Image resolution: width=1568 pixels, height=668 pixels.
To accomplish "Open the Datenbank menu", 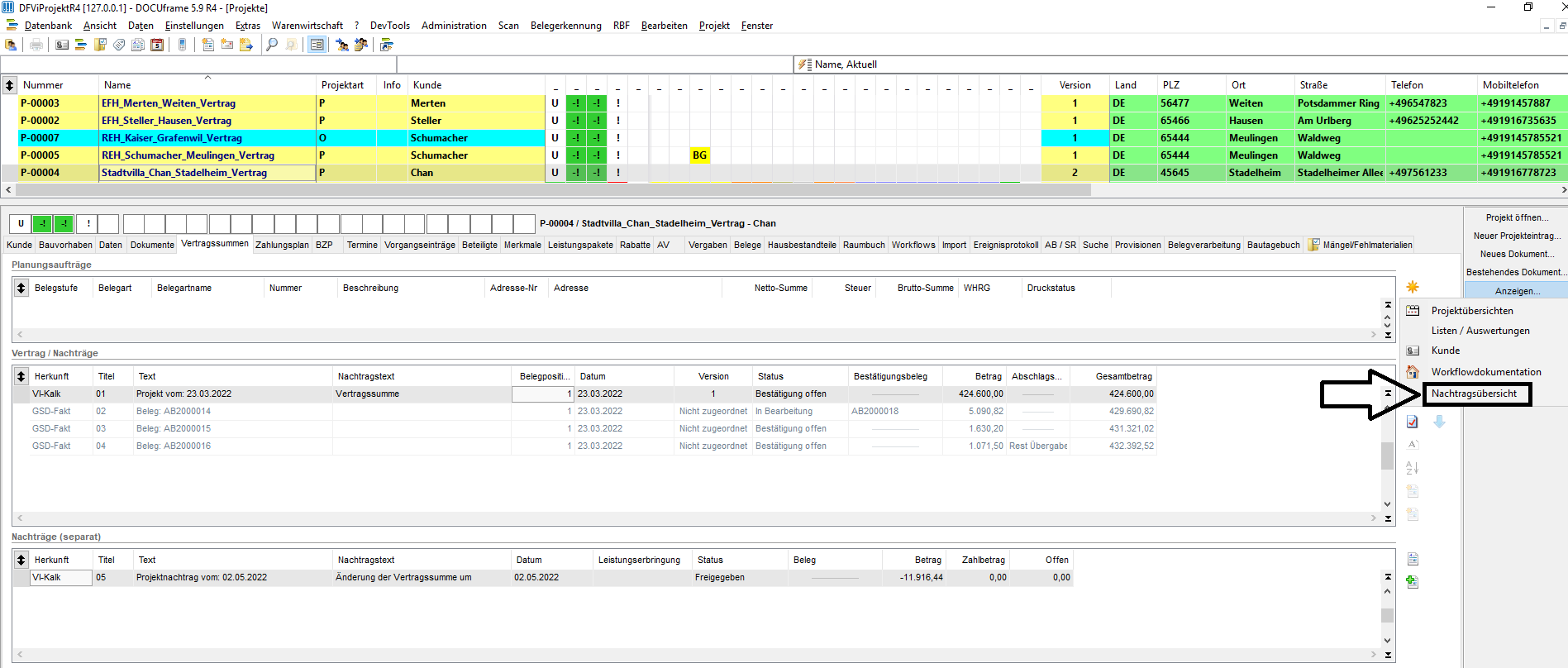I will (48, 26).
